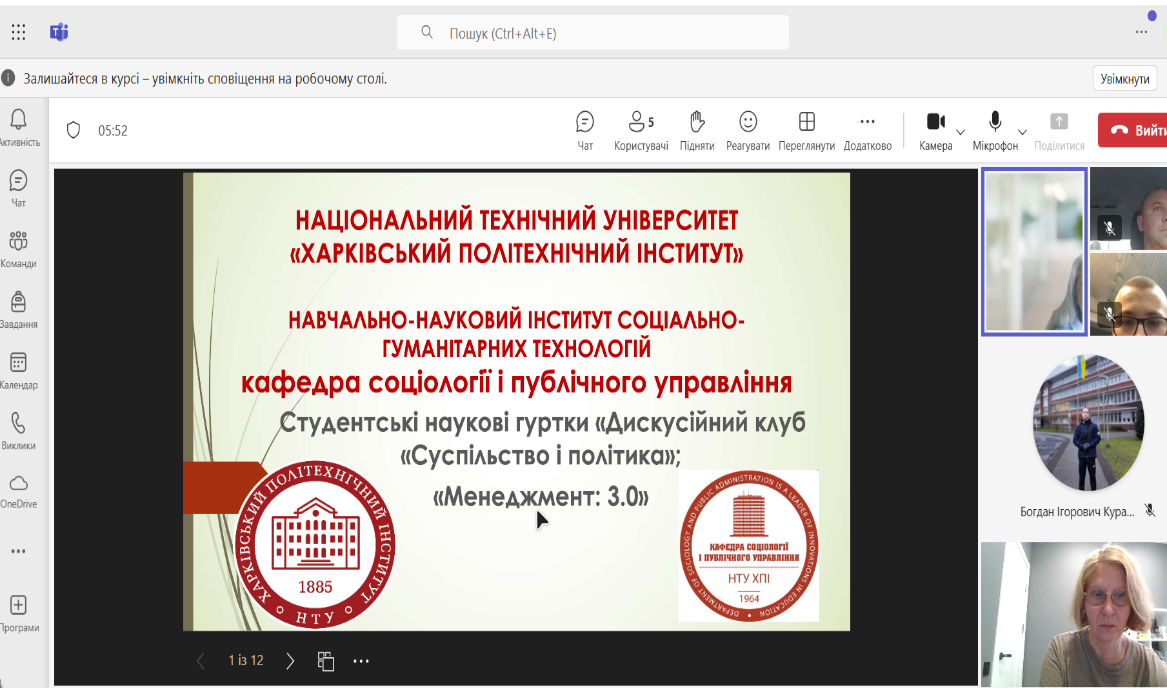1167x688 pixels.
Task: Select the highlighted blurred participant video
Action: [x=1035, y=252]
